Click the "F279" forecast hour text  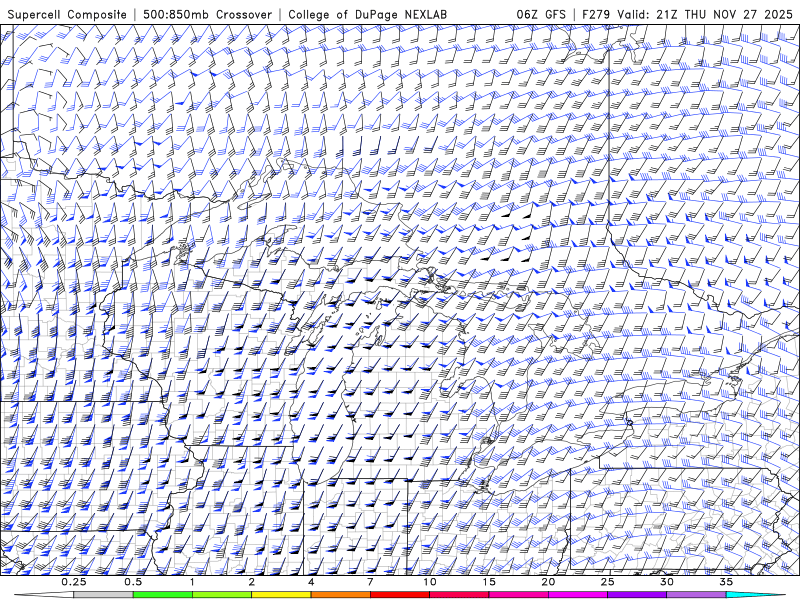(x=596, y=14)
